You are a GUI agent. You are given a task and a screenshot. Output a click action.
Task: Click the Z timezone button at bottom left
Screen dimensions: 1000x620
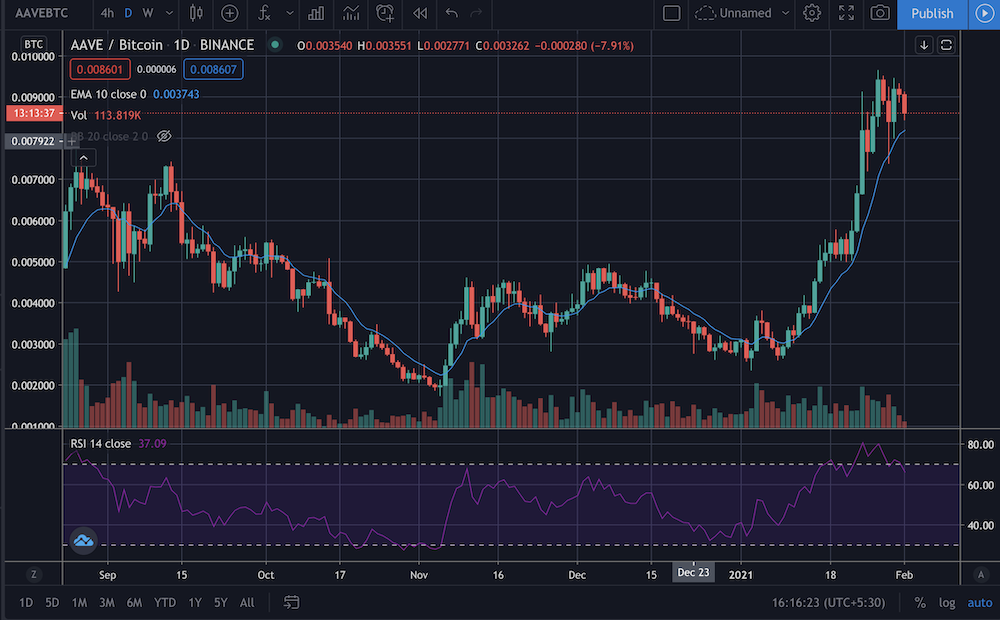(x=34, y=575)
